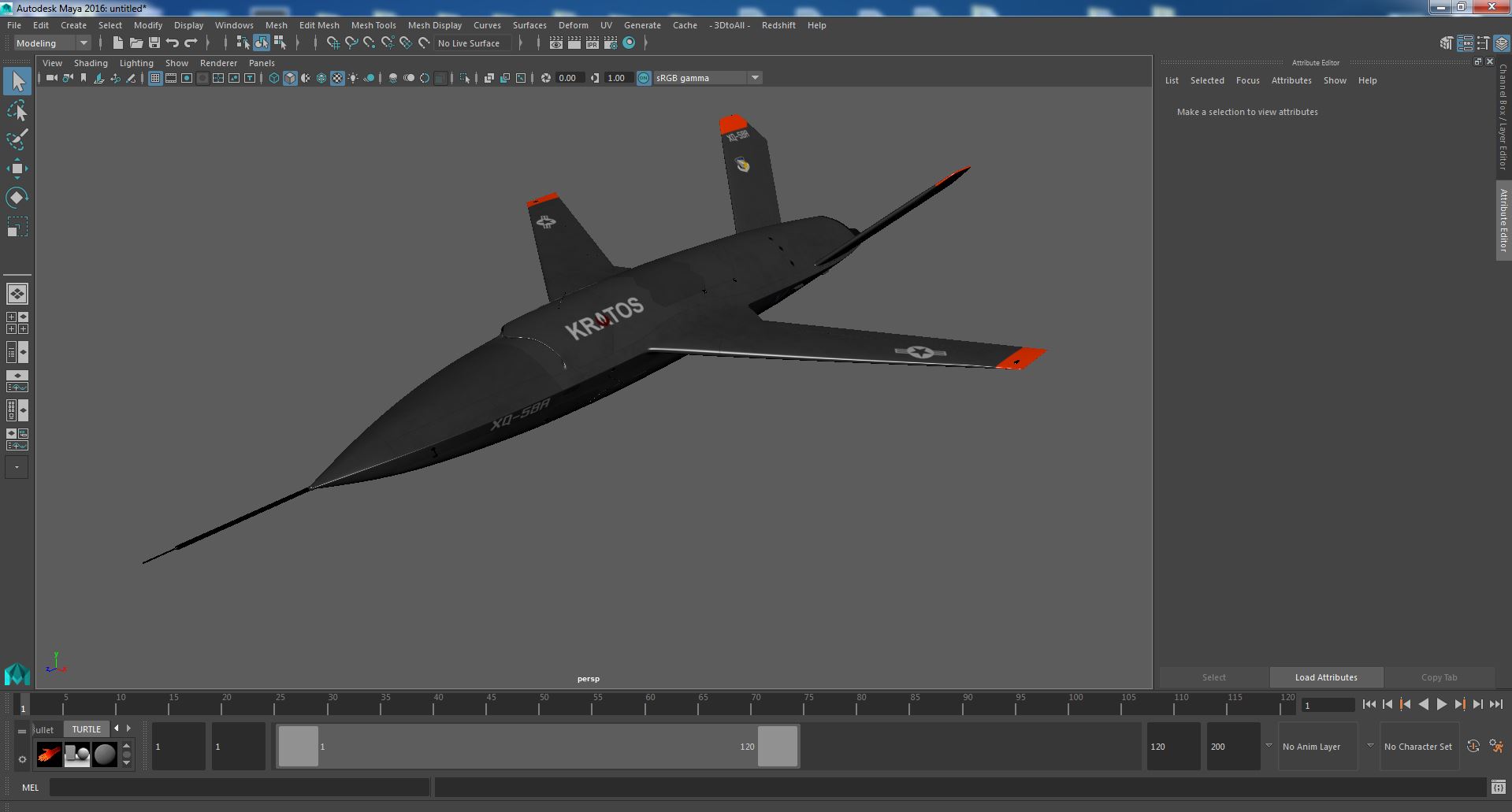Create a new scene with the toolbar icon
Screen dimensions: 1512x812
tap(118, 43)
